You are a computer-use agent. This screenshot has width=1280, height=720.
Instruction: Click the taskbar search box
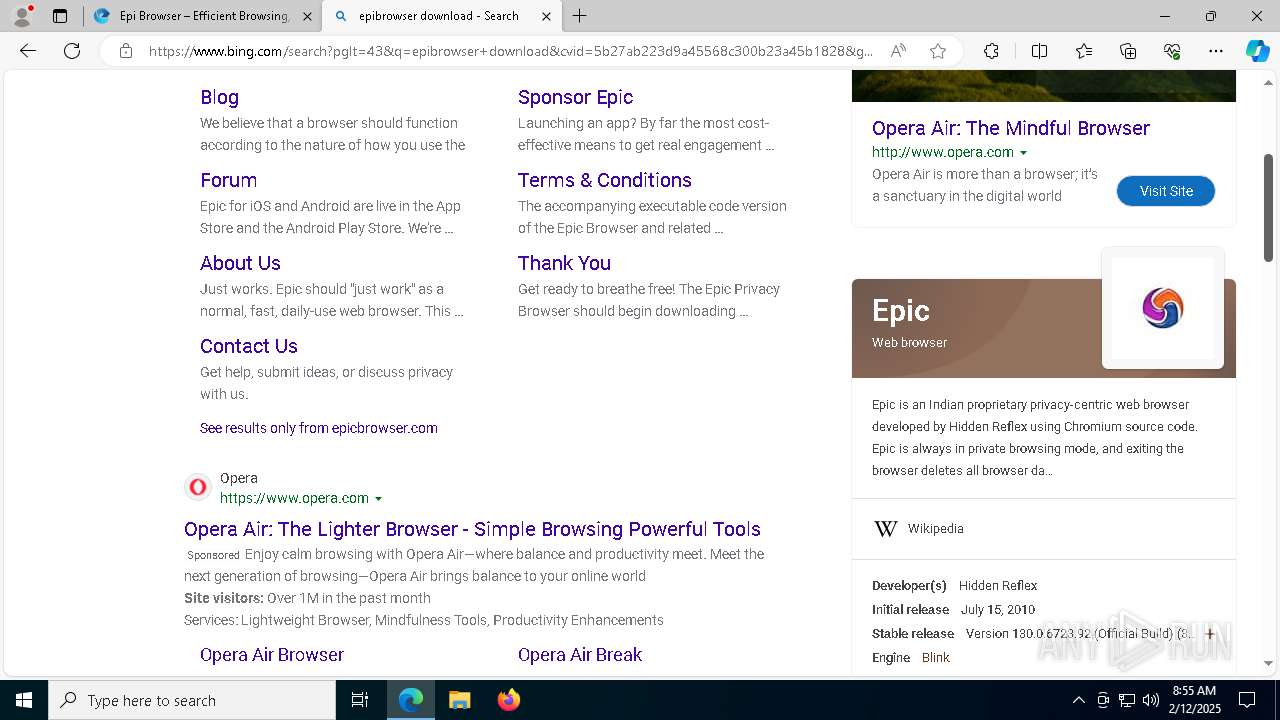[192, 700]
